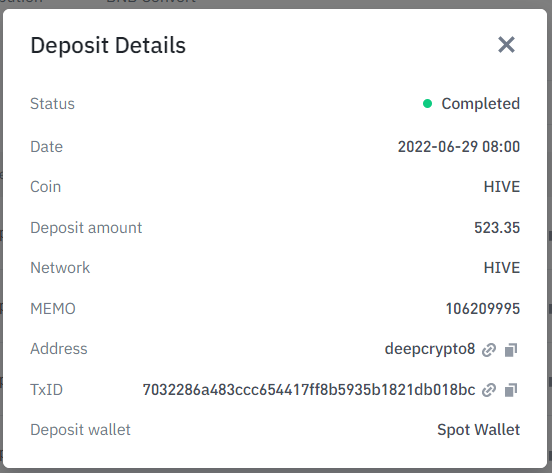
Task: Click the Spot Wallet value
Action: point(478,430)
